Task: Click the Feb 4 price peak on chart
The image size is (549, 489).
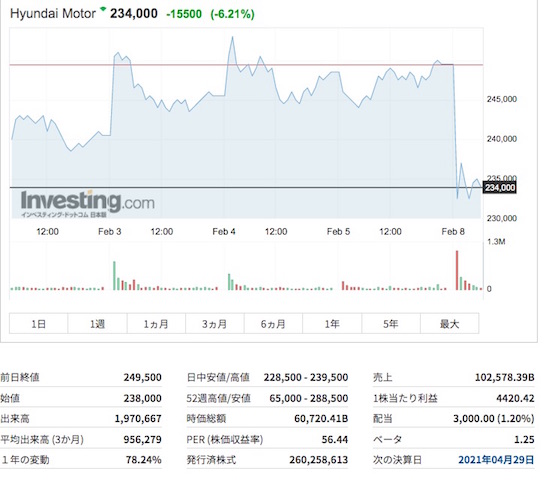Action: [232, 37]
